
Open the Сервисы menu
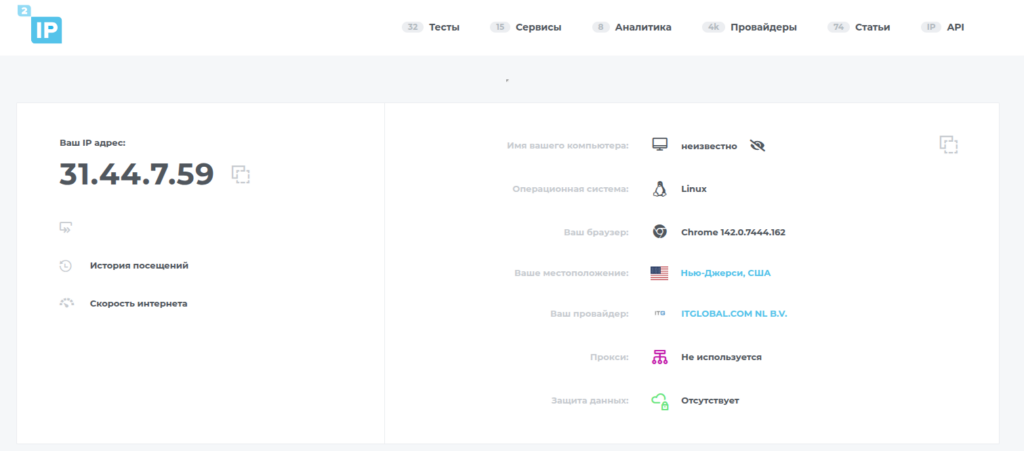tap(537, 27)
